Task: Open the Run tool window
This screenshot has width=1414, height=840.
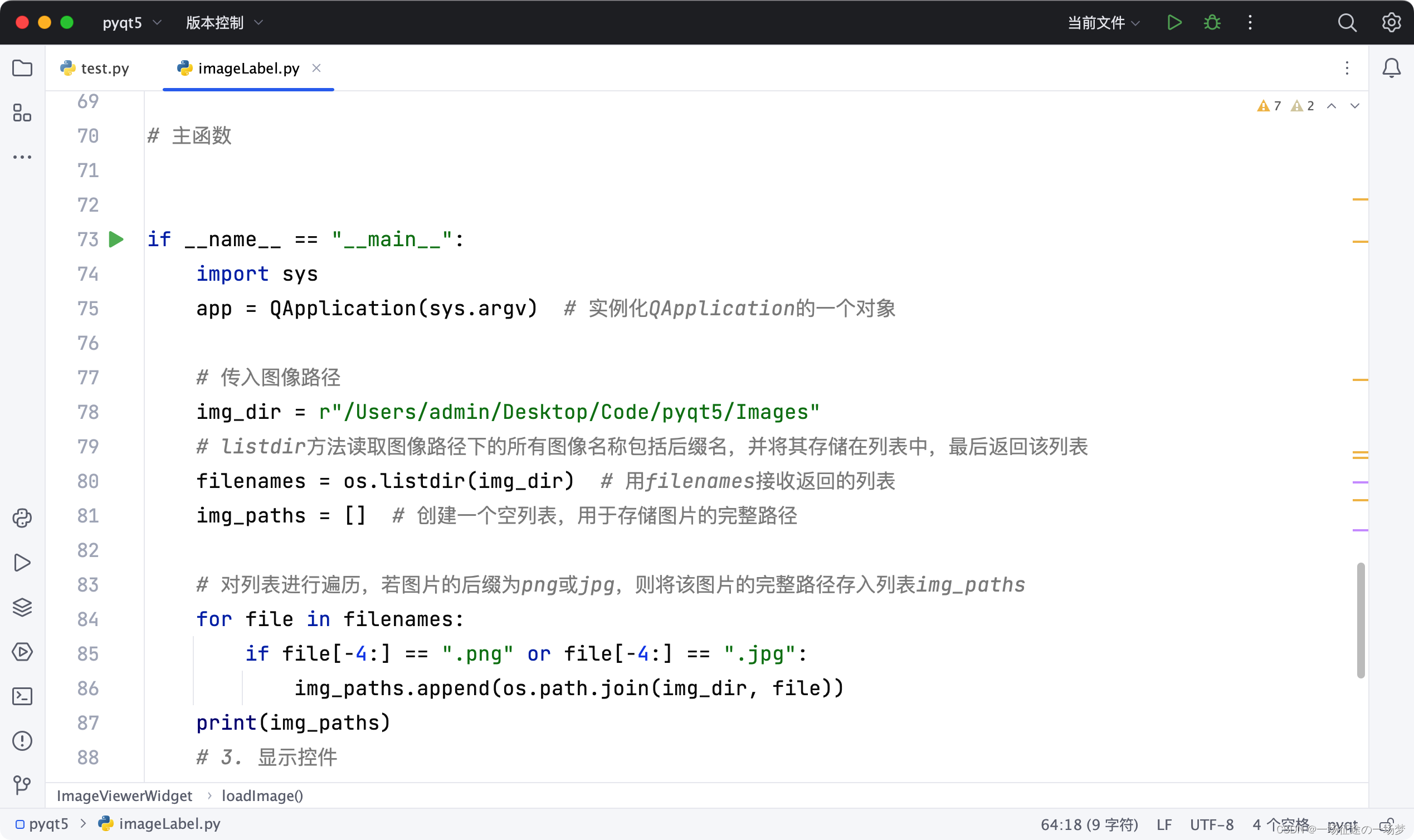Action: [x=23, y=562]
